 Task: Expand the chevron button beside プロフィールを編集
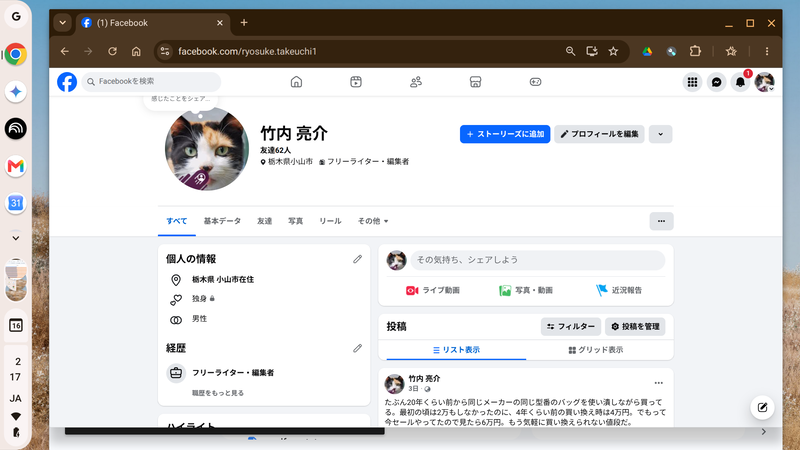(660, 134)
